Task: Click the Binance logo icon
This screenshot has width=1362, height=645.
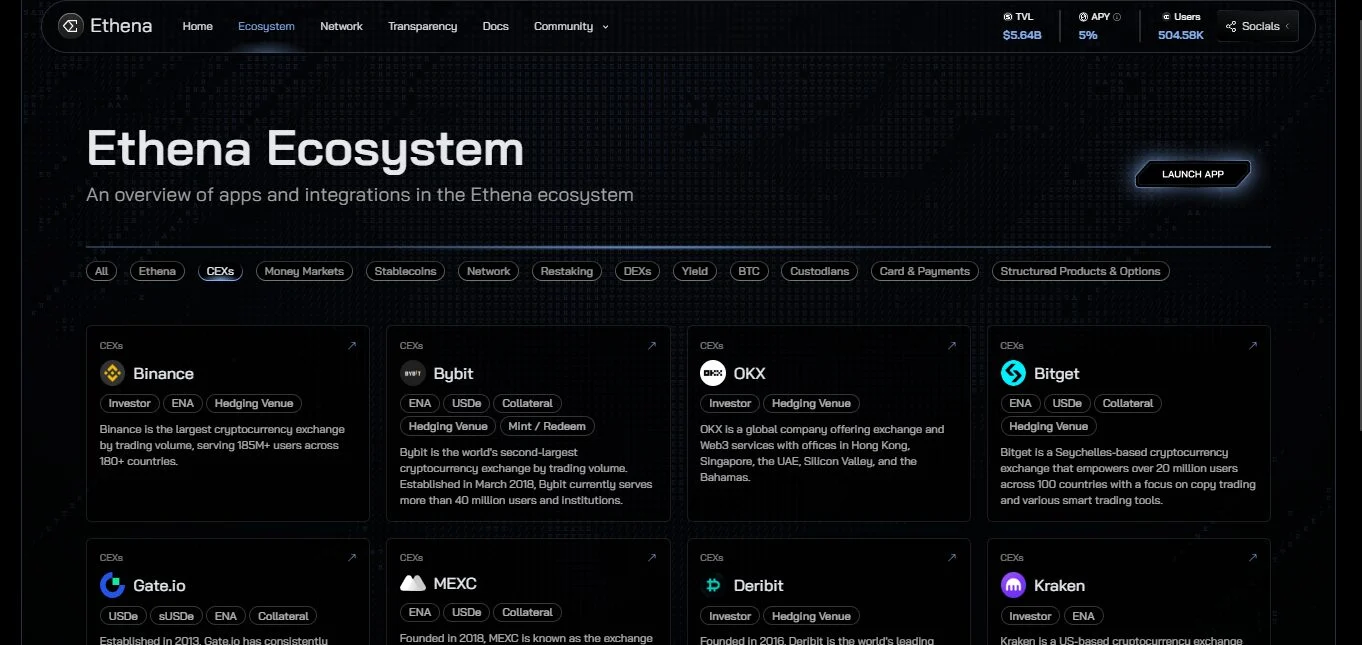Action: (112, 373)
